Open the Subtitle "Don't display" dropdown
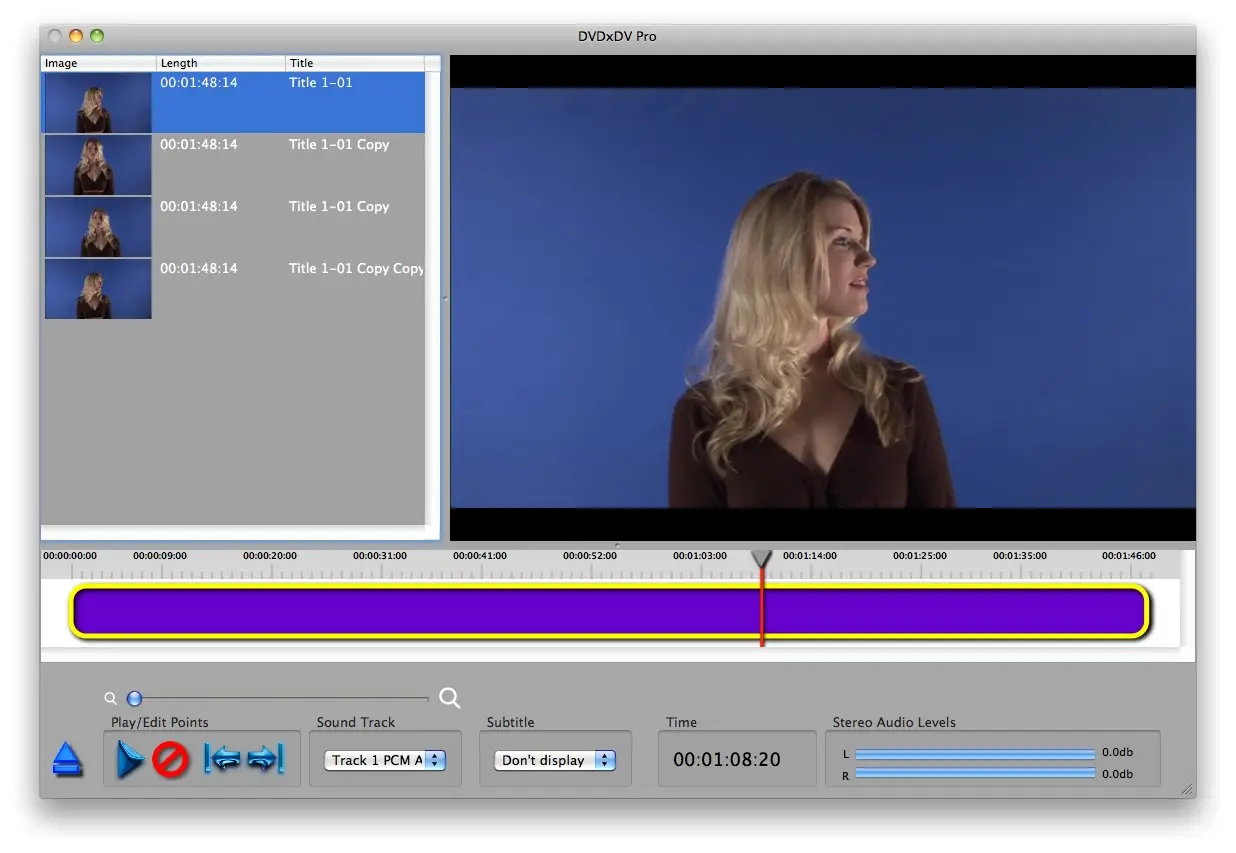The height and width of the screenshot is (853, 1236). tap(555, 760)
